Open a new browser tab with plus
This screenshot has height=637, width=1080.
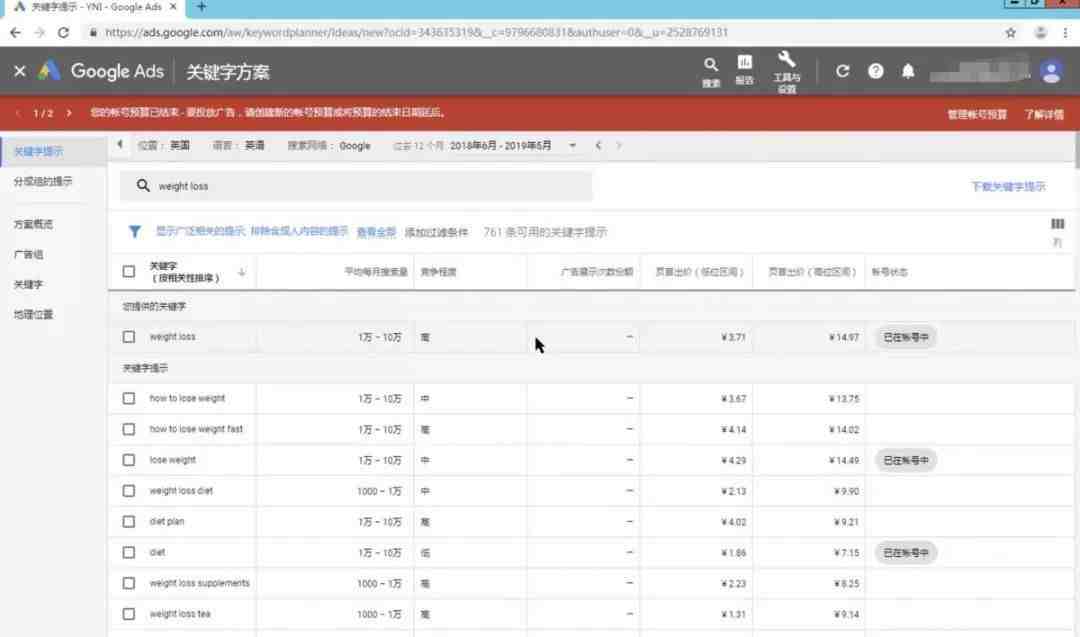pyautogui.click(x=201, y=7)
